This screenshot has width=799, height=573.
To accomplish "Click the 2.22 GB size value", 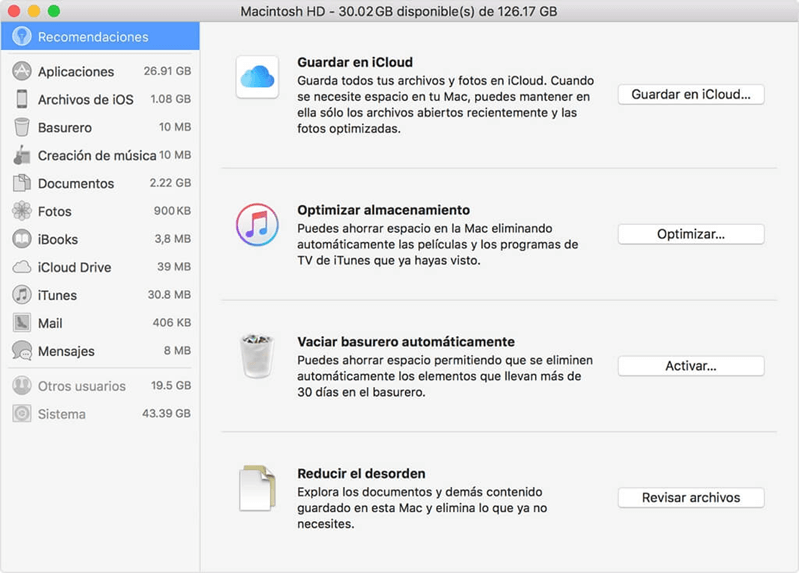I will (170, 183).
